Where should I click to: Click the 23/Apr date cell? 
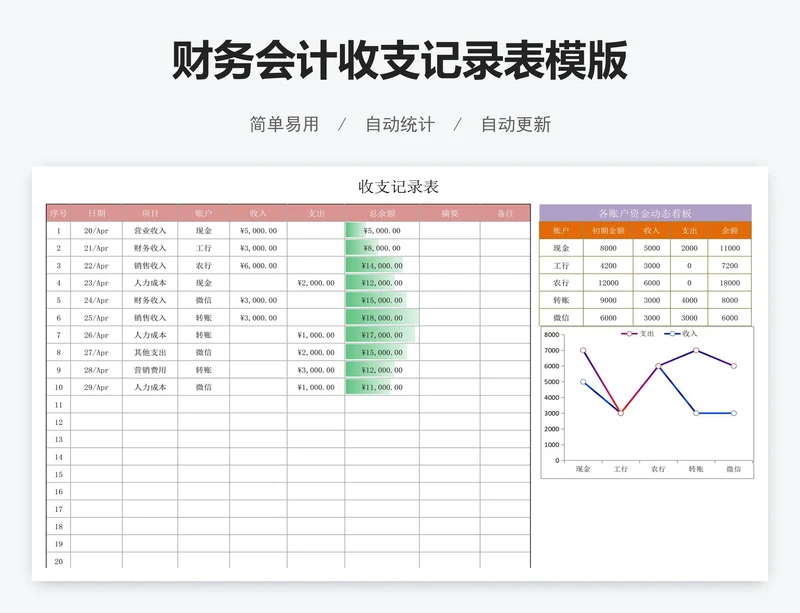tap(96, 283)
